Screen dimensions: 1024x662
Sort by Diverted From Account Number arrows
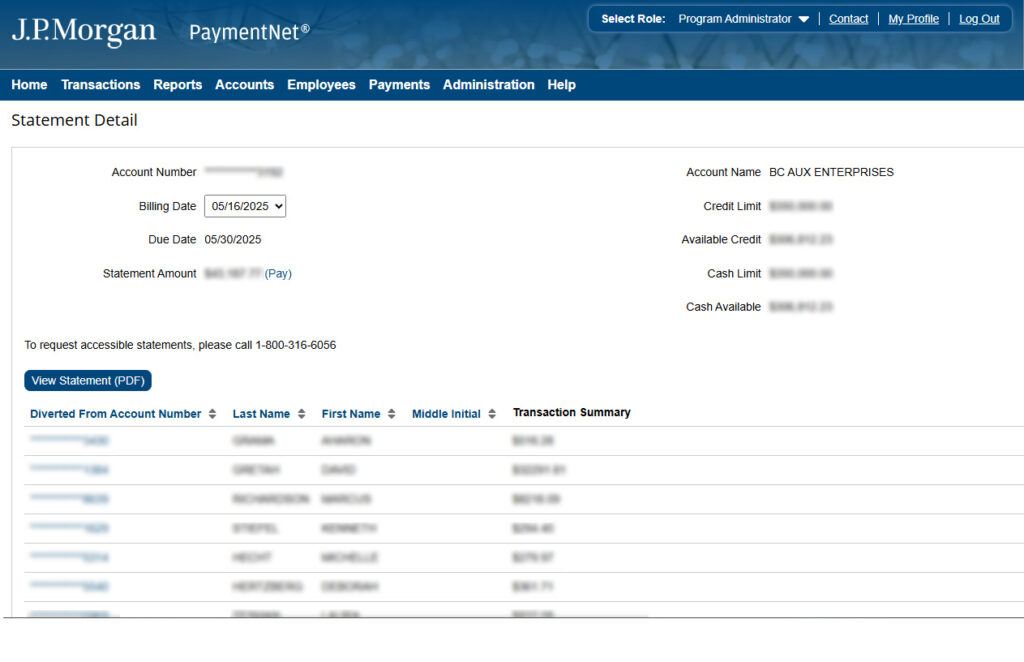click(x=213, y=414)
